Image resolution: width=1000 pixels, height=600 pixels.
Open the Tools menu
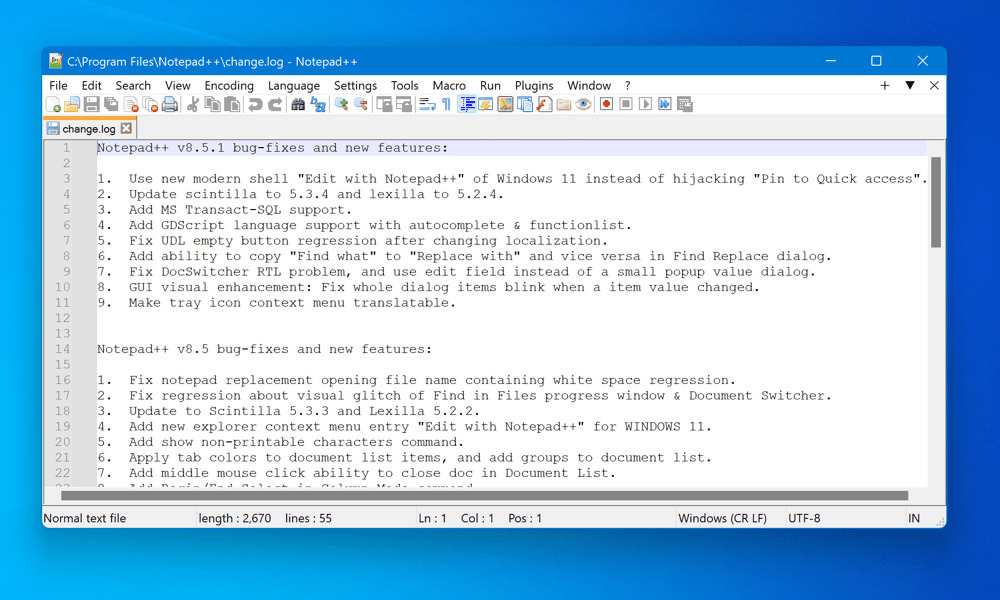click(404, 85)
